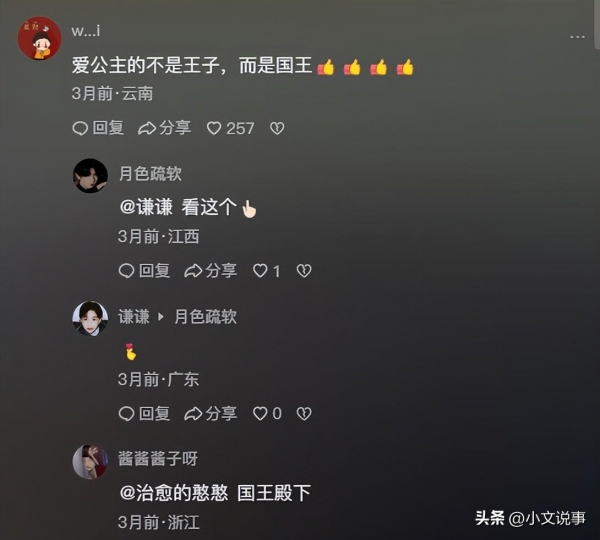Like w...i's comment with 257 likes

pos(230,128)
